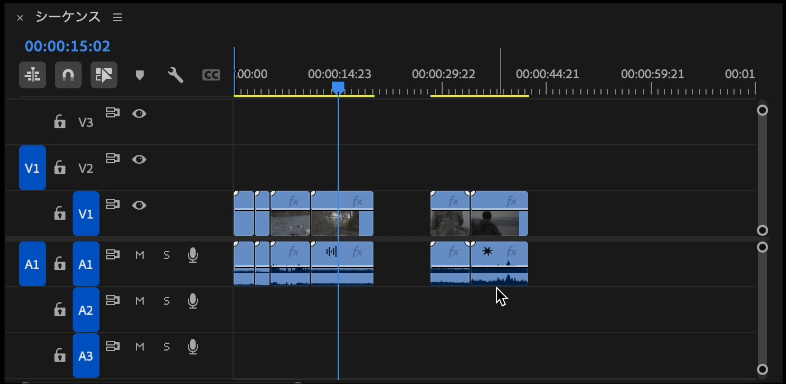Image resolution: width=786 pixels, height=384 pixels.
Task: Toggle Linked Selection button
Action: [x=104, y=75]
